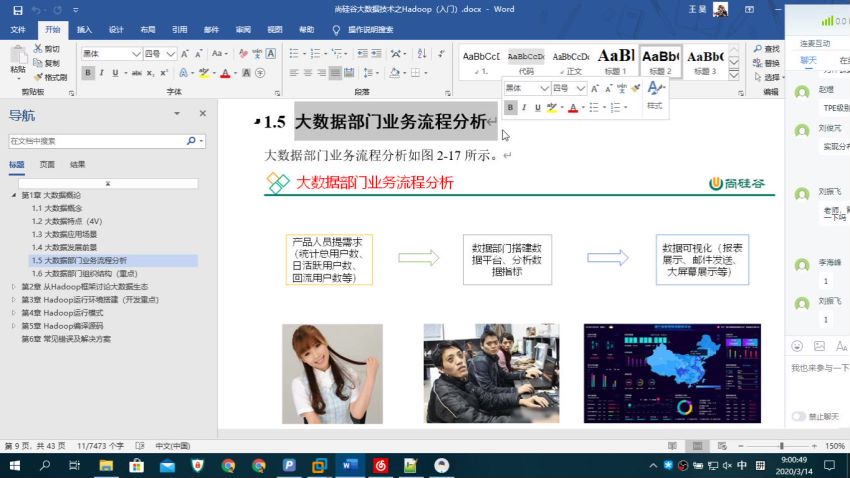Toggle Italic in the ribbon font group
850x478 pixels.
[x=101, y=73]
